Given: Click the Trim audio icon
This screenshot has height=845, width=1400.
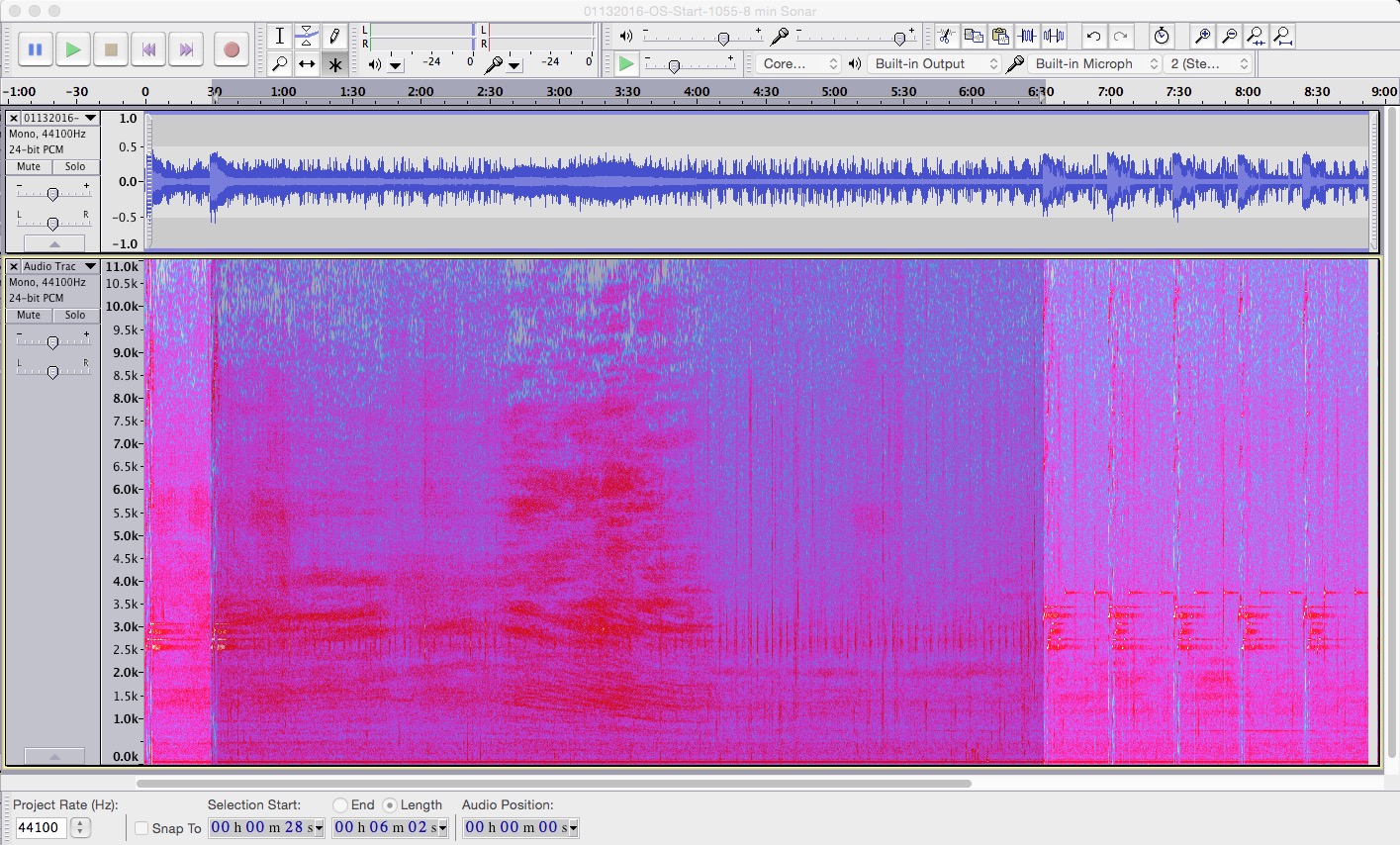Looking at the screenshot, I should coord(1027,37).
